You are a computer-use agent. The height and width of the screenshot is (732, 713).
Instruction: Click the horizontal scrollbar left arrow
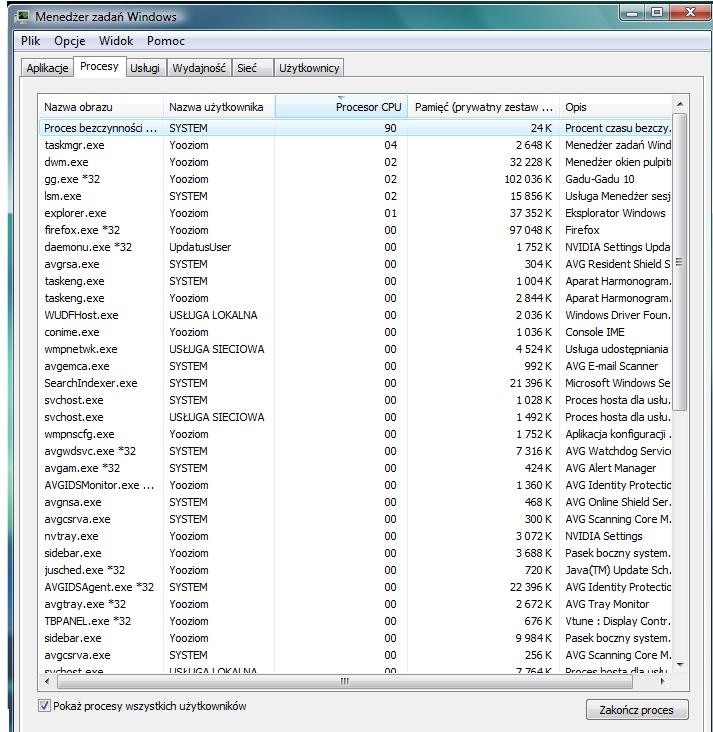47,681
